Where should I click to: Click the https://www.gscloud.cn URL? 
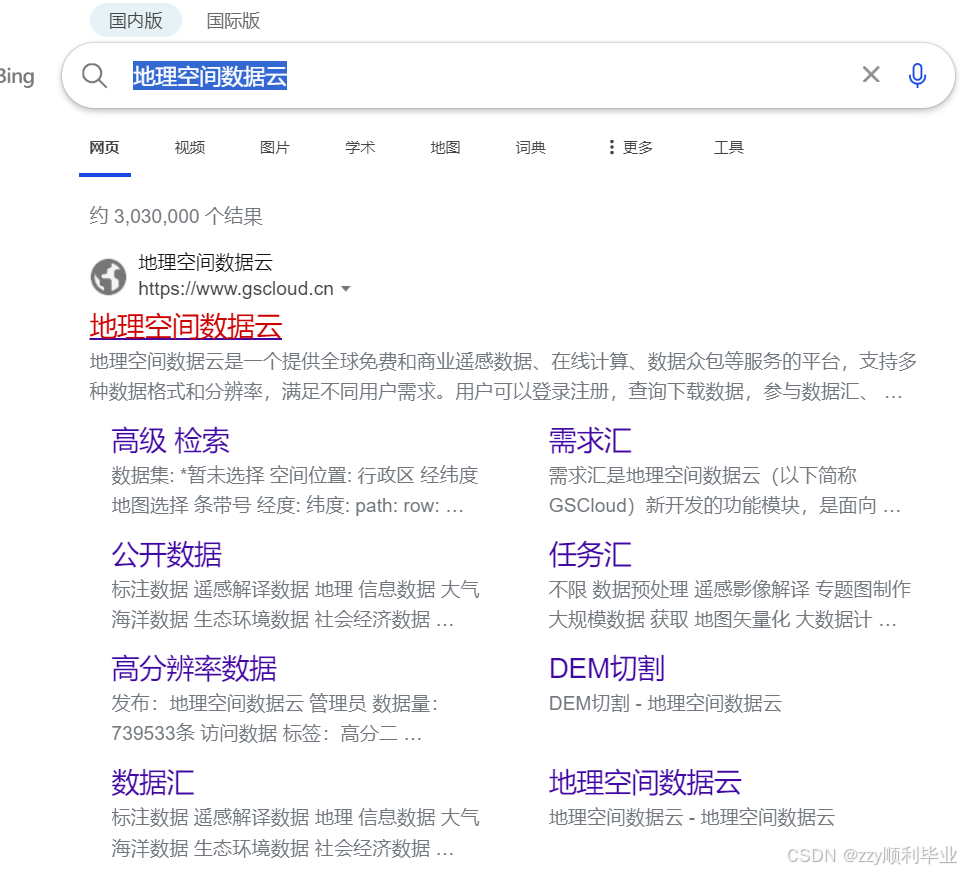point(236,289)
